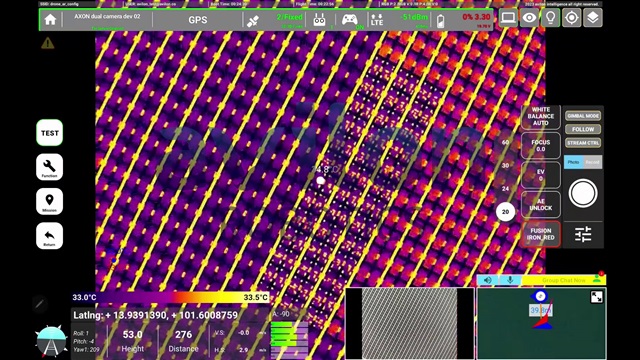The image size is (640, 360).
Task: Select zoom level 30
Action: point(505,165)
